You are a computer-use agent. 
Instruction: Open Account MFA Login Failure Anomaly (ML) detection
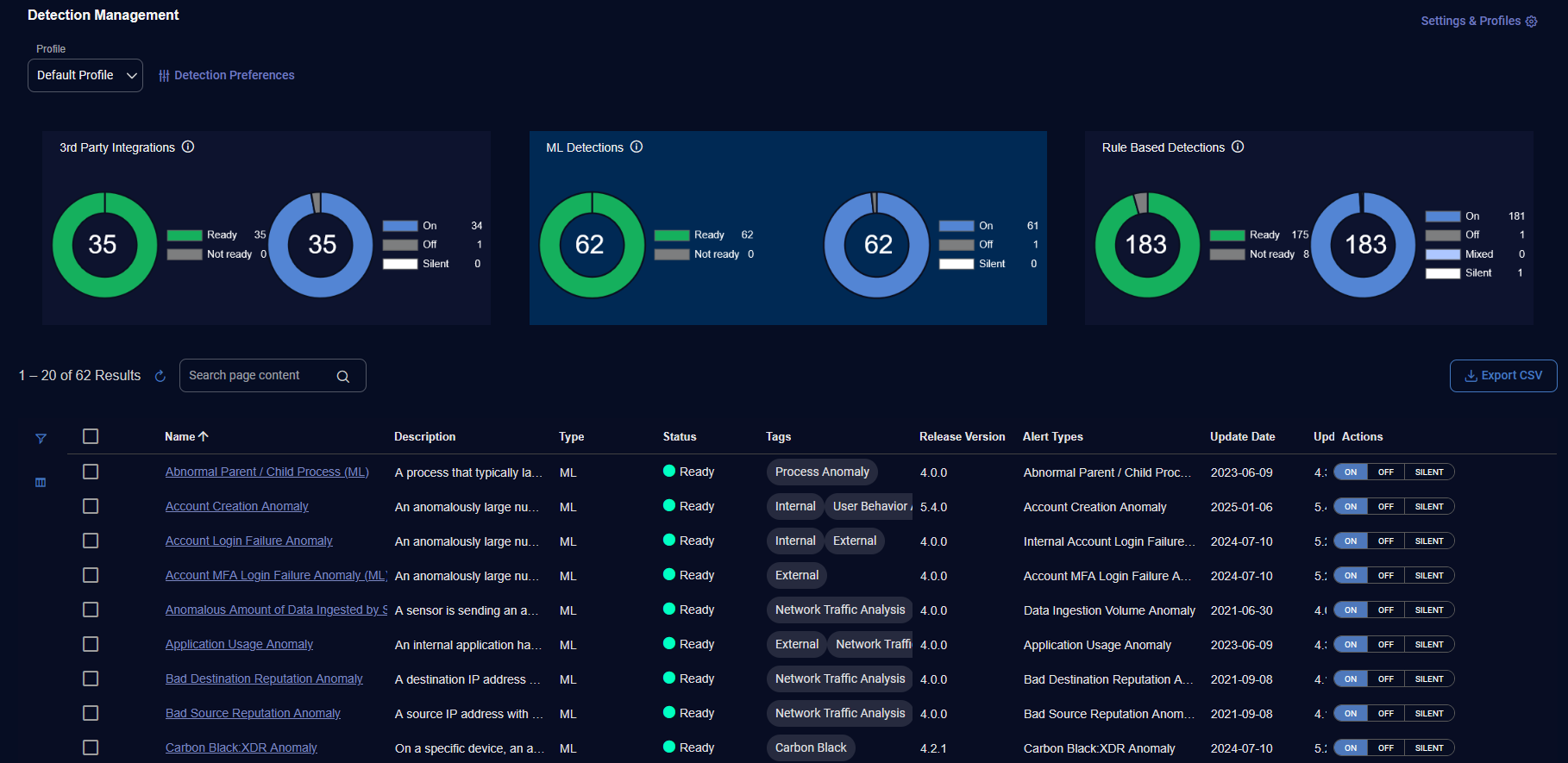pos(276,575)
